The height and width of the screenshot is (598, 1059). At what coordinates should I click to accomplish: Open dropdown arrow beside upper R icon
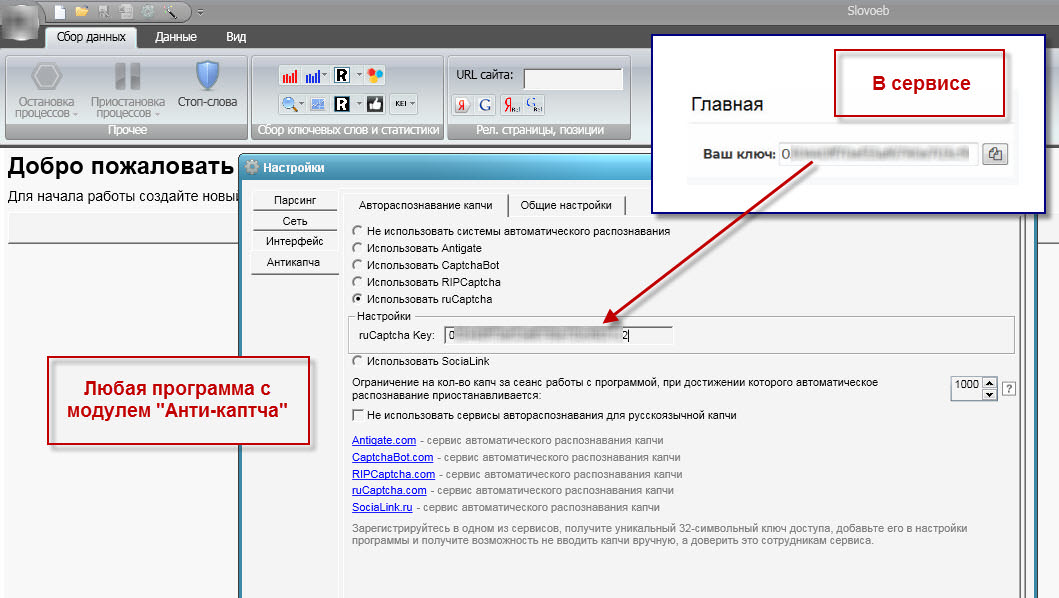point(359,75)
